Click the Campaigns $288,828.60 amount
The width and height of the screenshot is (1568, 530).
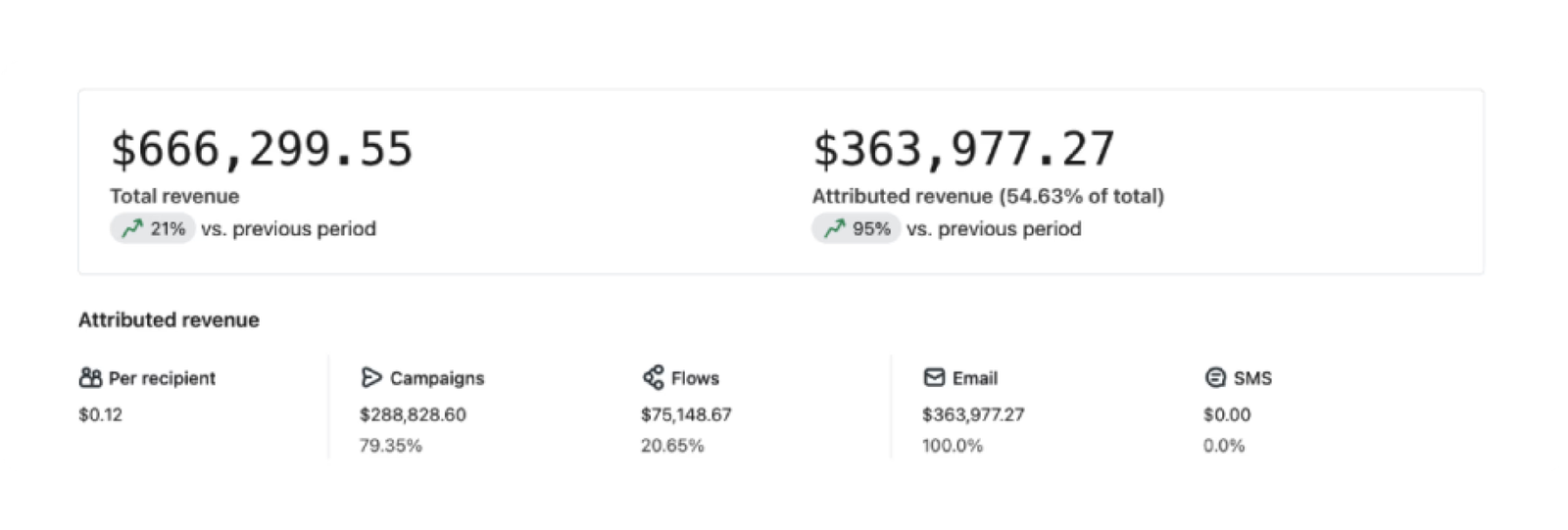click(x=413, y=414)
